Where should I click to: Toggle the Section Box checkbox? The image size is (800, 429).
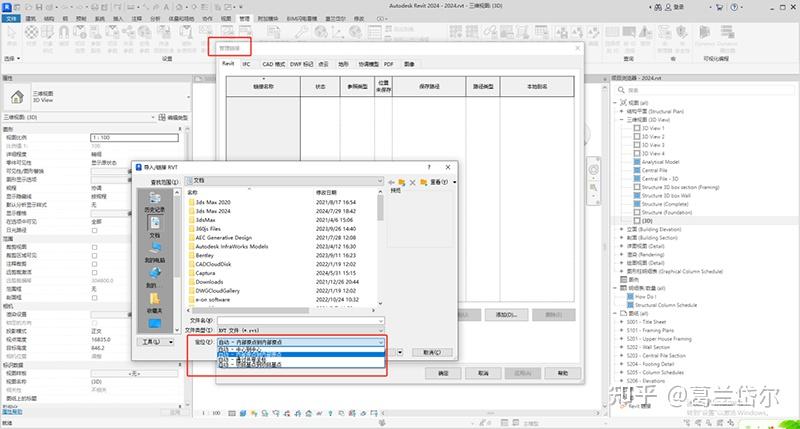click(x=94, y=297)
